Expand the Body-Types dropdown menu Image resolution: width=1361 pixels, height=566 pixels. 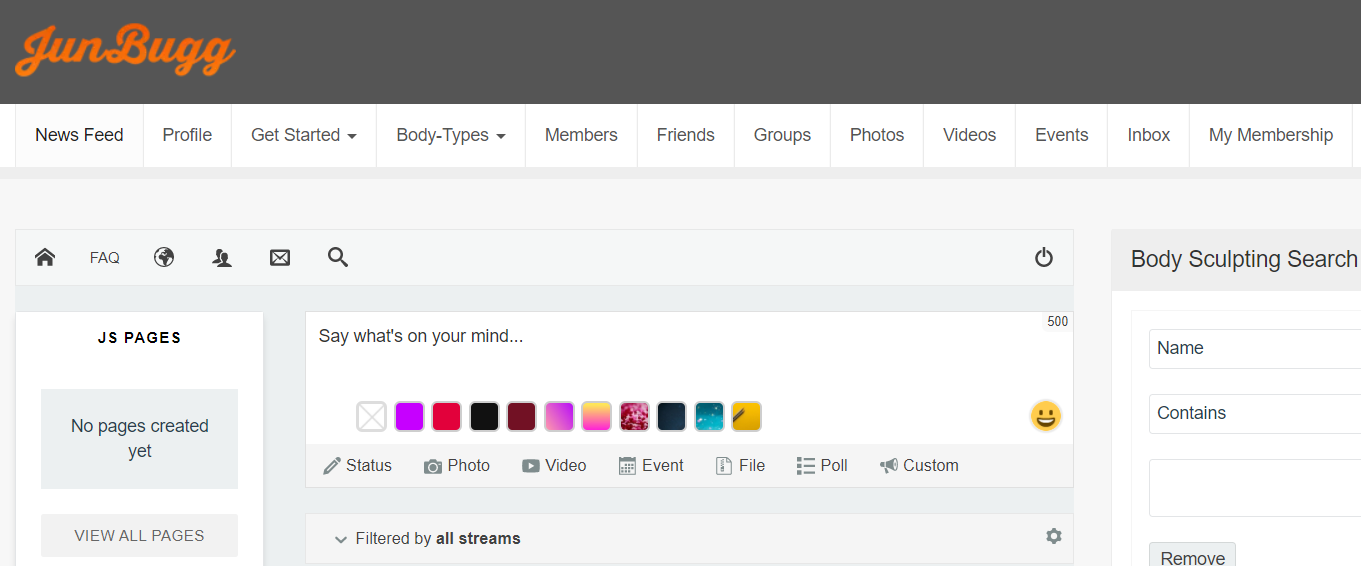pos(451,135)
